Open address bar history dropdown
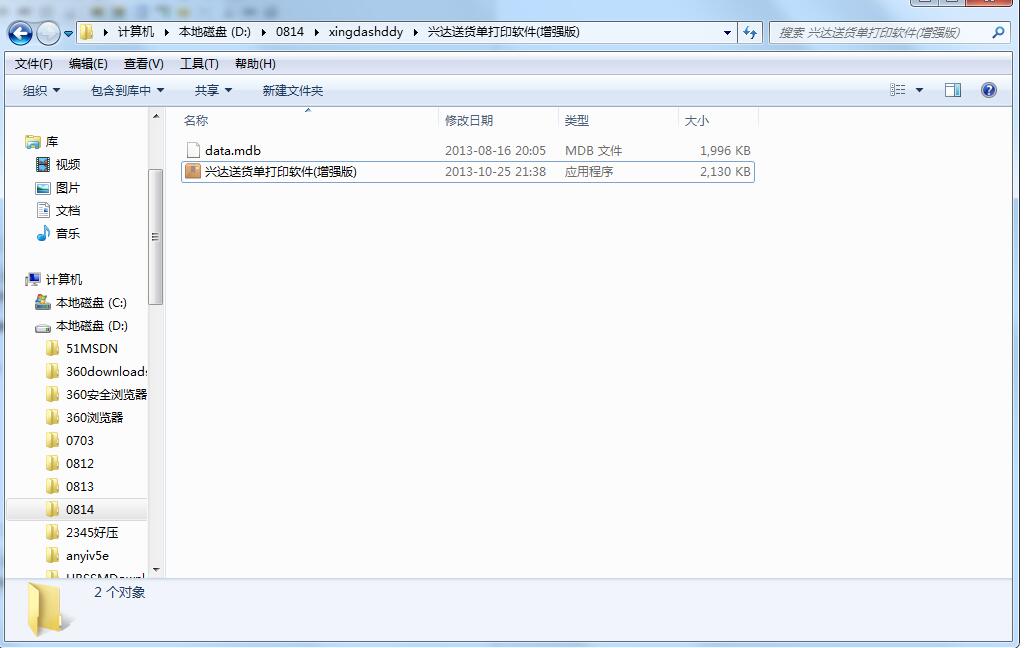The height and width of the screenshot is (648, 1028). 727,33
